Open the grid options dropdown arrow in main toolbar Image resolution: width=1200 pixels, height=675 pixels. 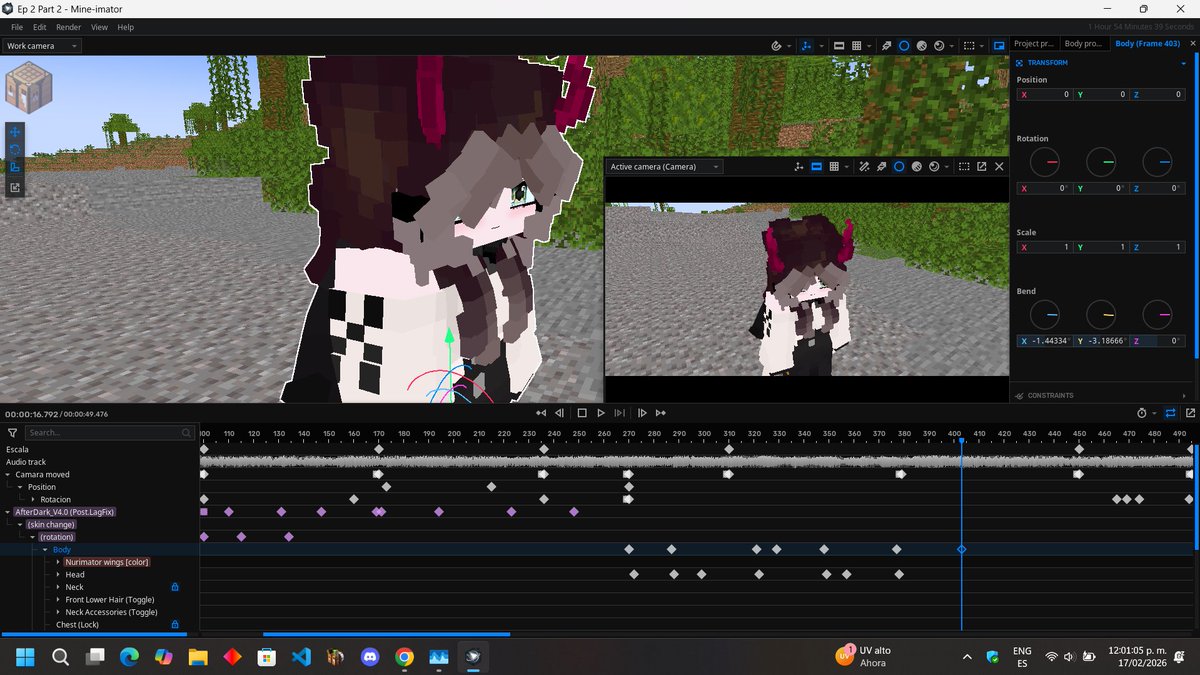click(871, 46)
